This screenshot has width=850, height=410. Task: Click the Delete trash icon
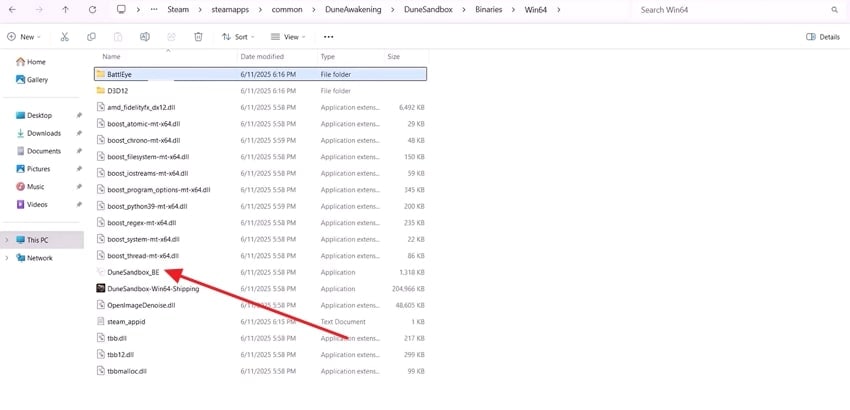pos(198,37)
